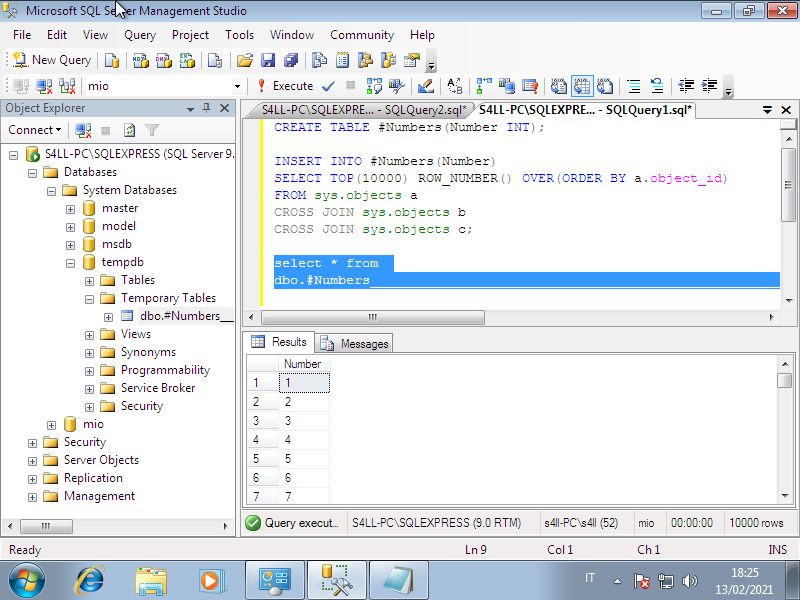The height and width of the screenshot is (600, 800).
Task: Display the estimated execution plan
Action: (x=374, y=86)
